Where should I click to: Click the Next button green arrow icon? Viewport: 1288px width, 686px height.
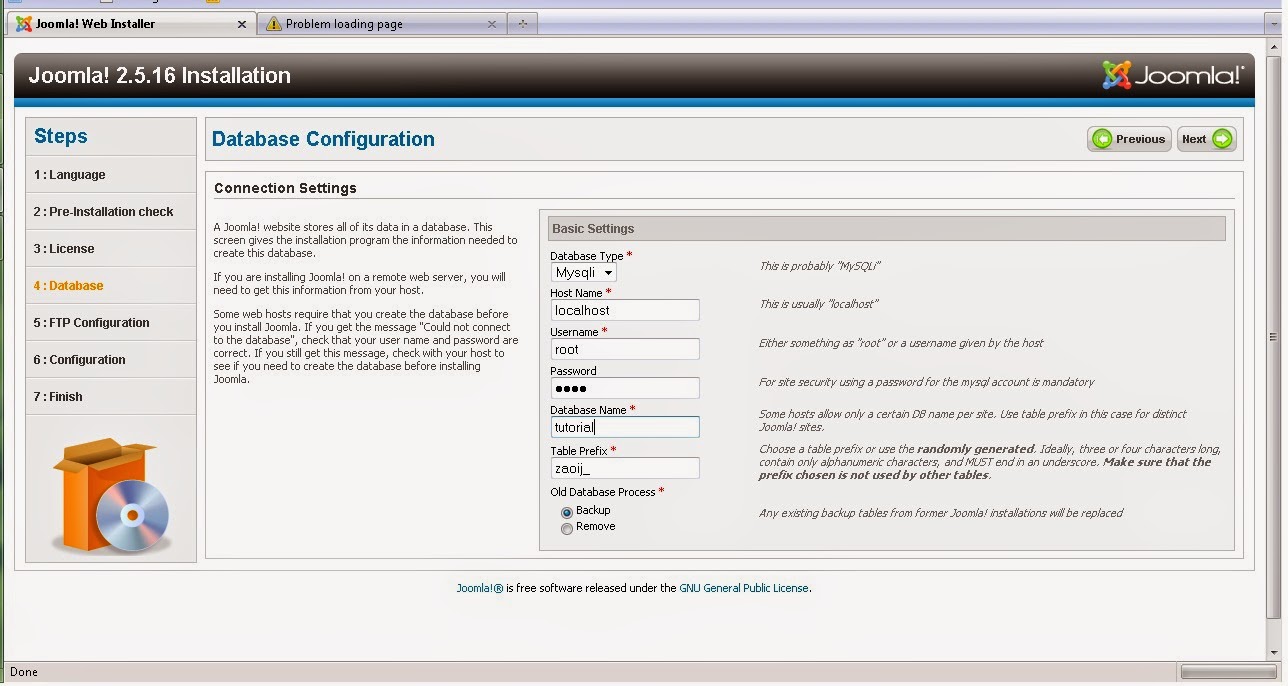click(1222, 139)
